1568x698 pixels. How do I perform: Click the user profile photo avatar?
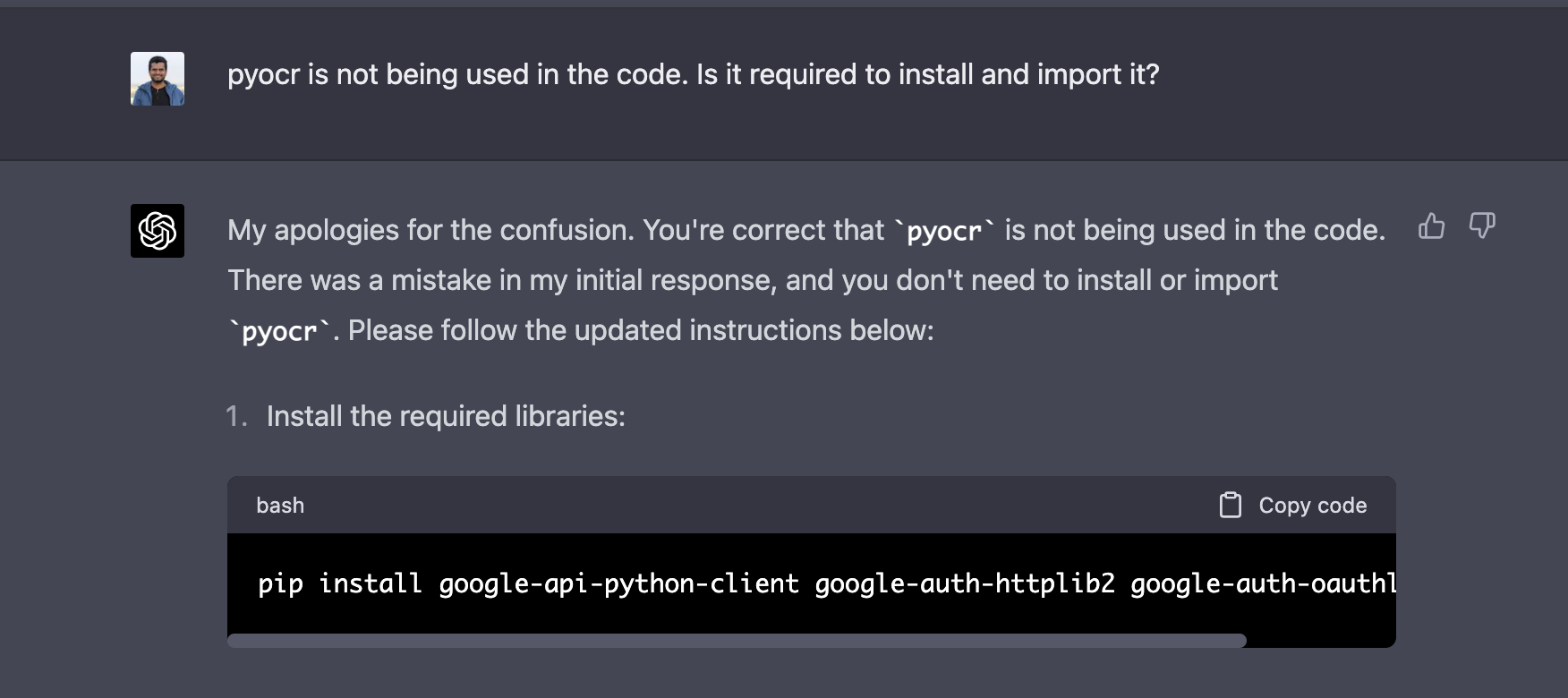(158, 79)
